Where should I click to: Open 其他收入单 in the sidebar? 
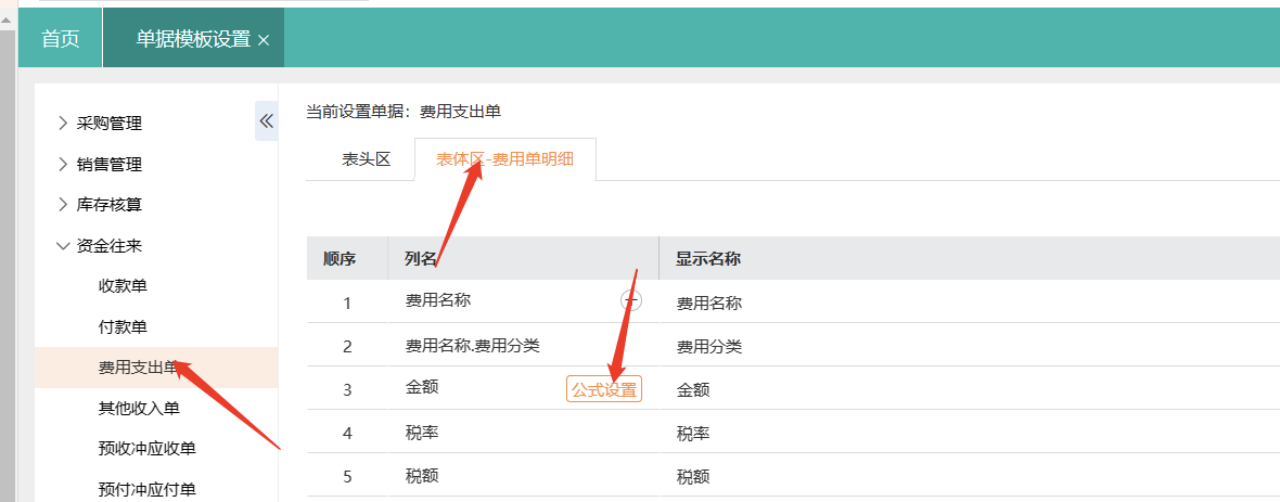pos(139,408)
